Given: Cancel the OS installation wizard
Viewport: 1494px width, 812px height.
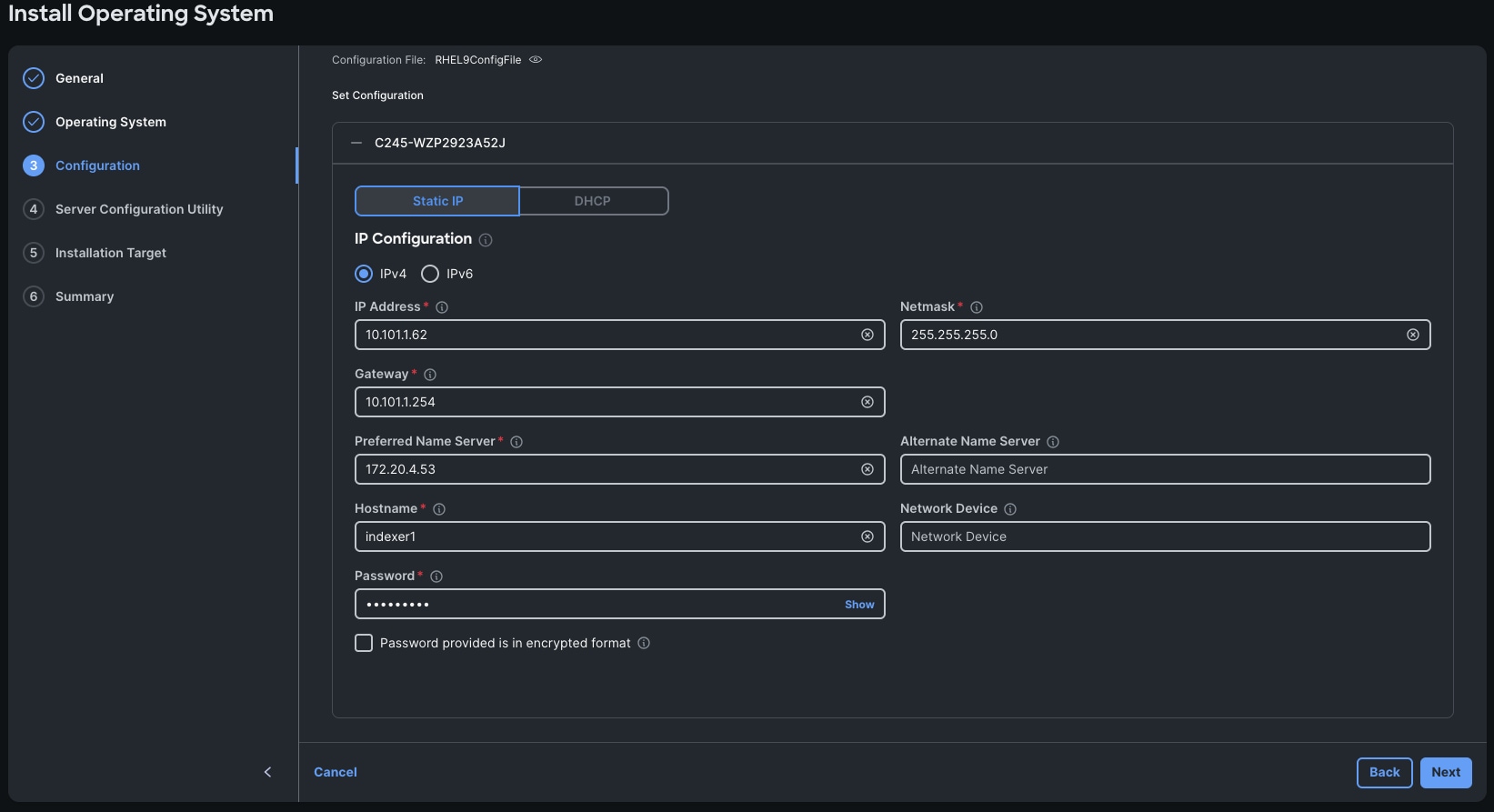Looking at the screenshot, I should tap(336, 772).
